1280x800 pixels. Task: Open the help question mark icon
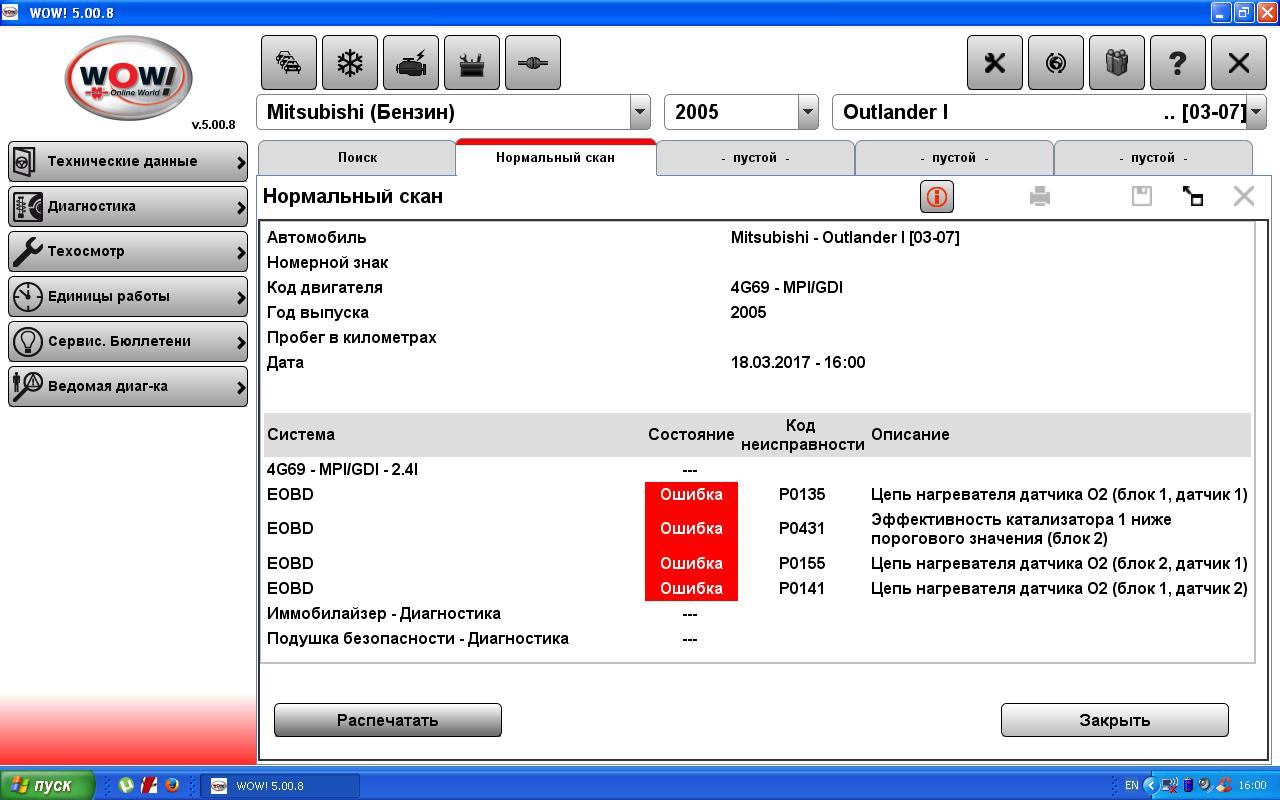[x=1178, y=63]
